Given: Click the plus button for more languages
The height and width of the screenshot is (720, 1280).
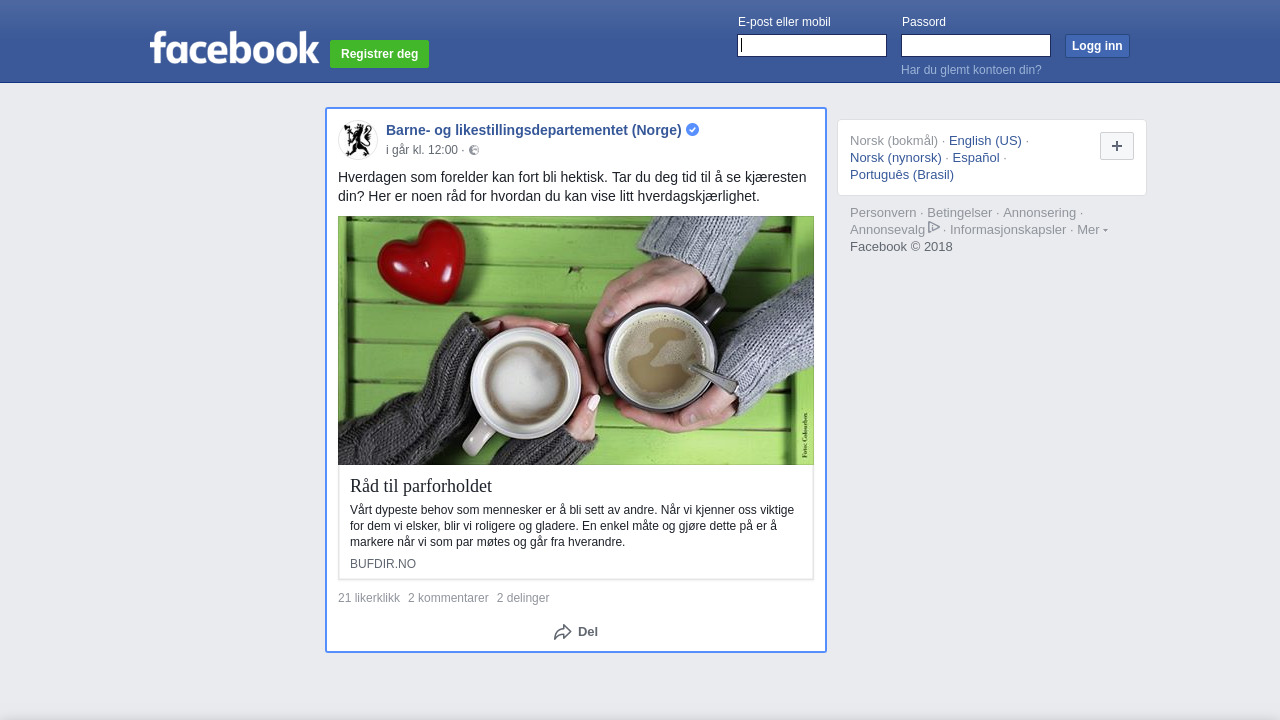Looking at the screenshot, I should click(1116, 146).
